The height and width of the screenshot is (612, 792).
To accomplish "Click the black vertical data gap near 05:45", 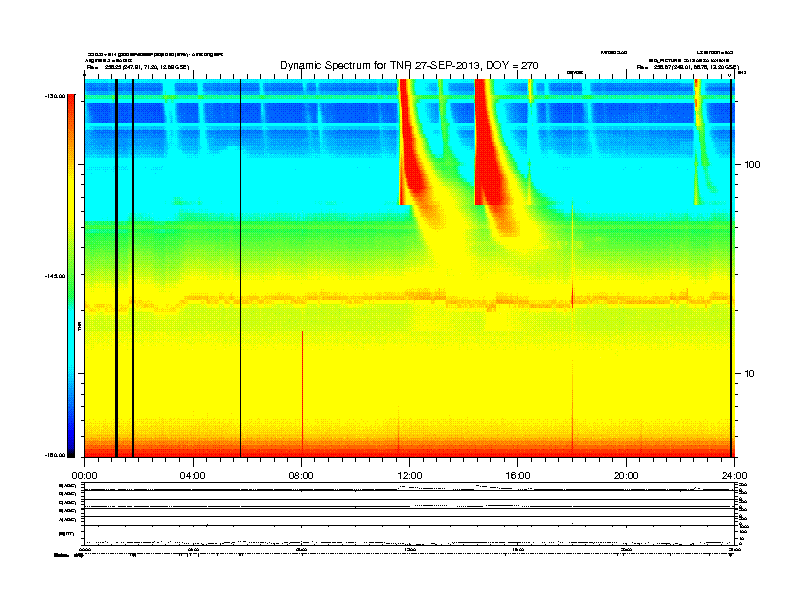I will (240, 270).
